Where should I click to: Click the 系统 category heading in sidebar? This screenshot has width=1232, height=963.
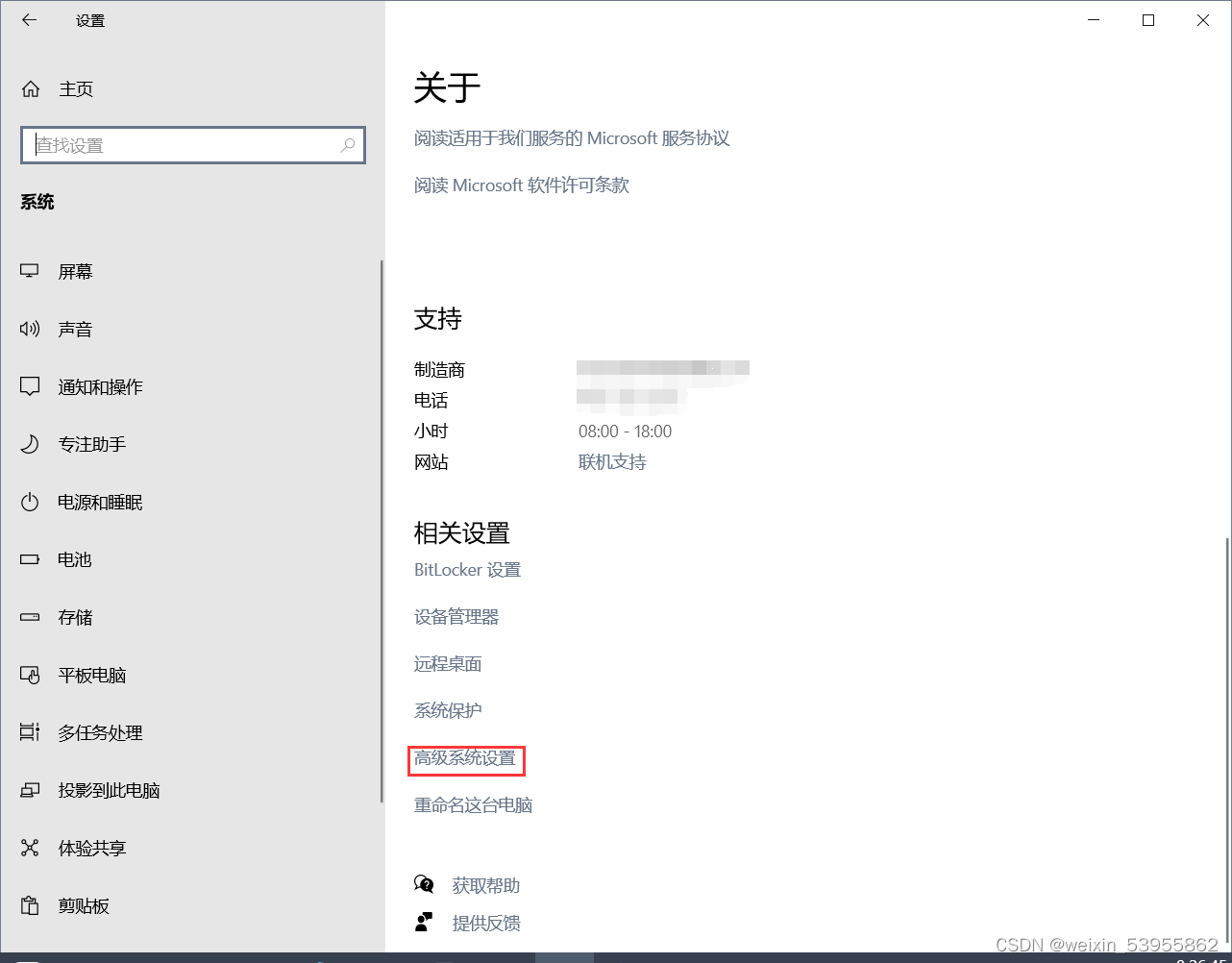pos(37,202)
